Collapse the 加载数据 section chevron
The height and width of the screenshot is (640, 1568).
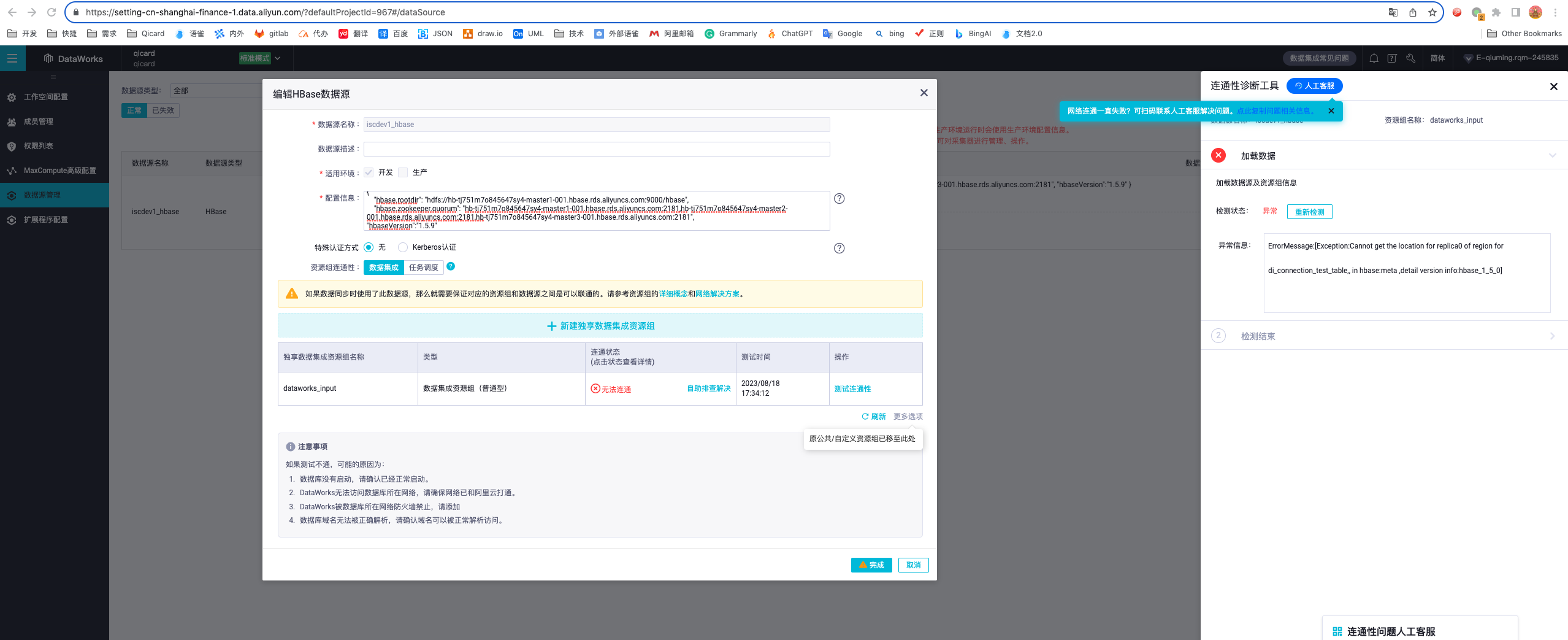pyautogui.click(x=1552, y=155)
